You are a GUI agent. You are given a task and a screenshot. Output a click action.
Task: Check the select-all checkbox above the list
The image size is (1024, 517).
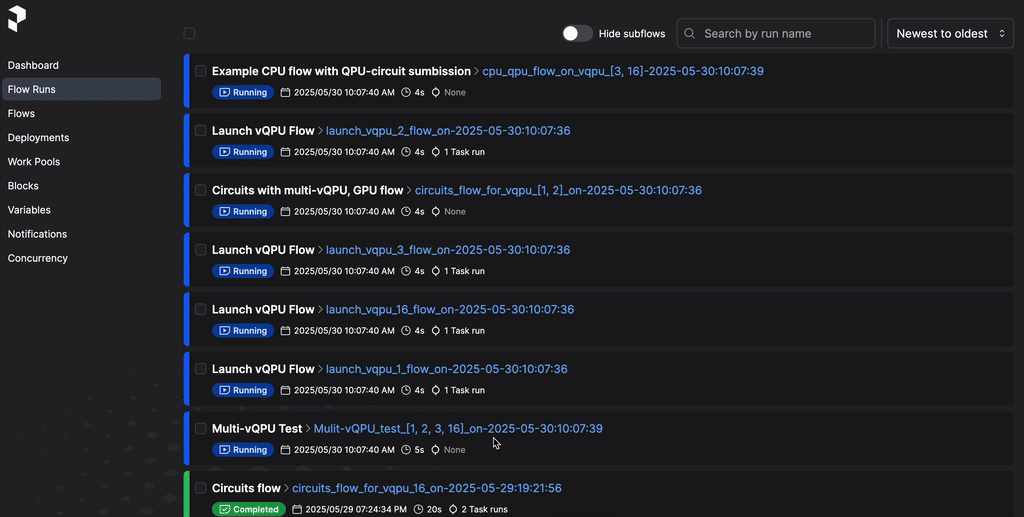pyautogui.click(x=189, y=34)
